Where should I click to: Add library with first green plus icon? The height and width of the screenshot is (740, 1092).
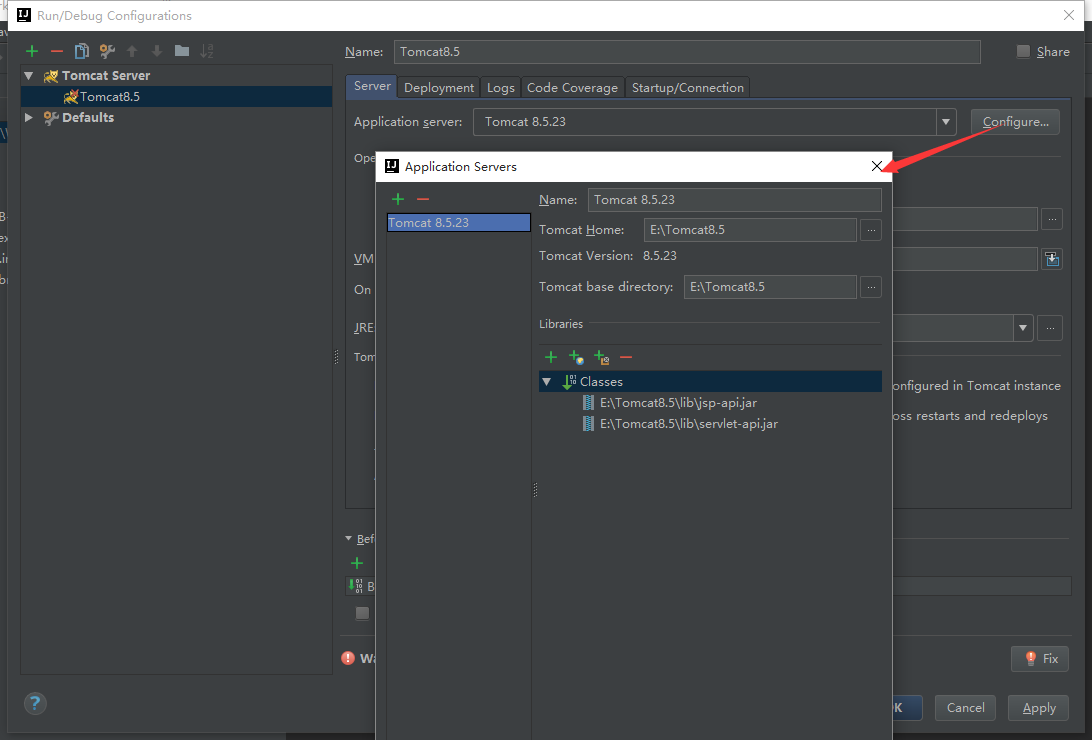point(551,357)
